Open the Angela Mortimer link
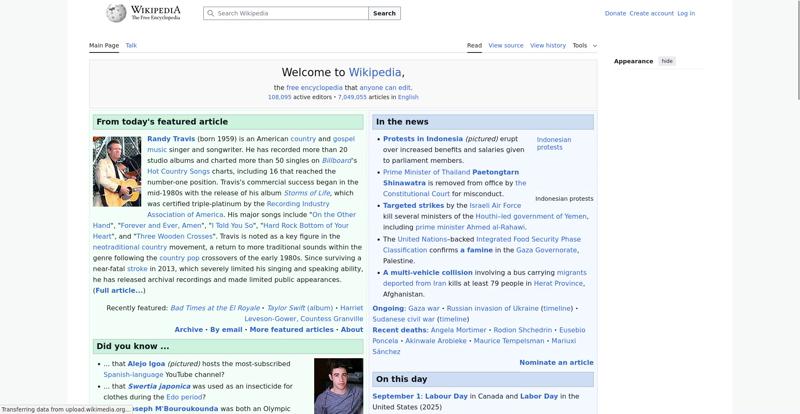 [458, 330]
